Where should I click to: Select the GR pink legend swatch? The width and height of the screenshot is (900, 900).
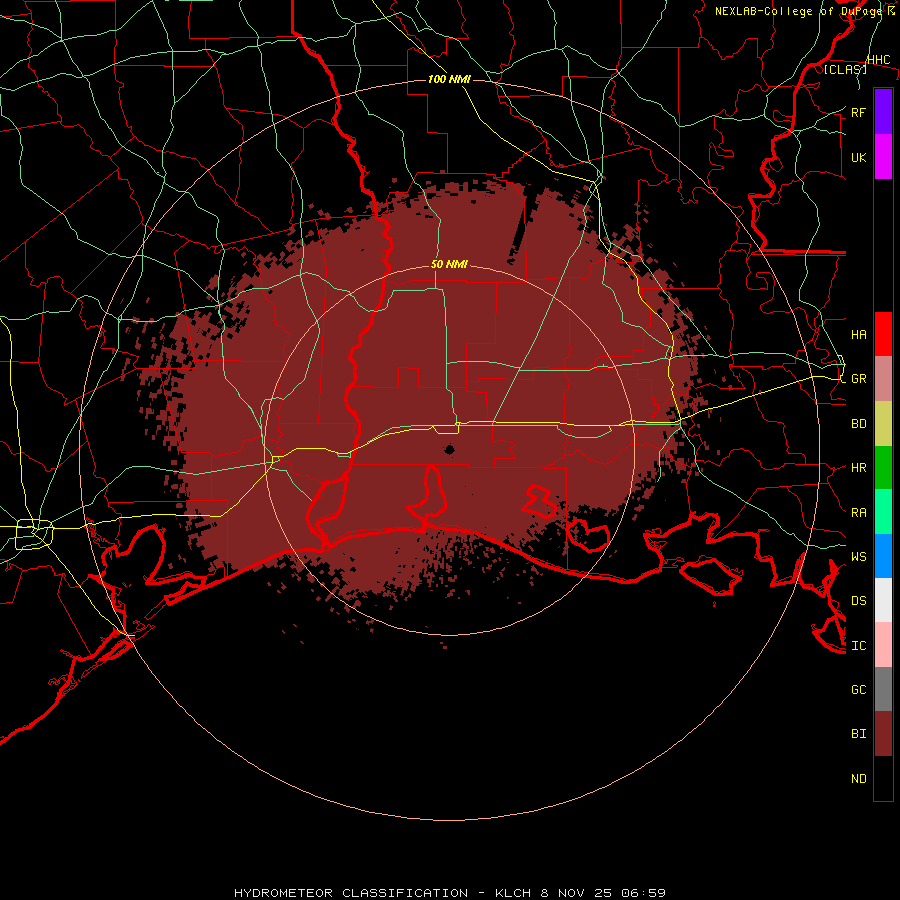pos(883,379)
